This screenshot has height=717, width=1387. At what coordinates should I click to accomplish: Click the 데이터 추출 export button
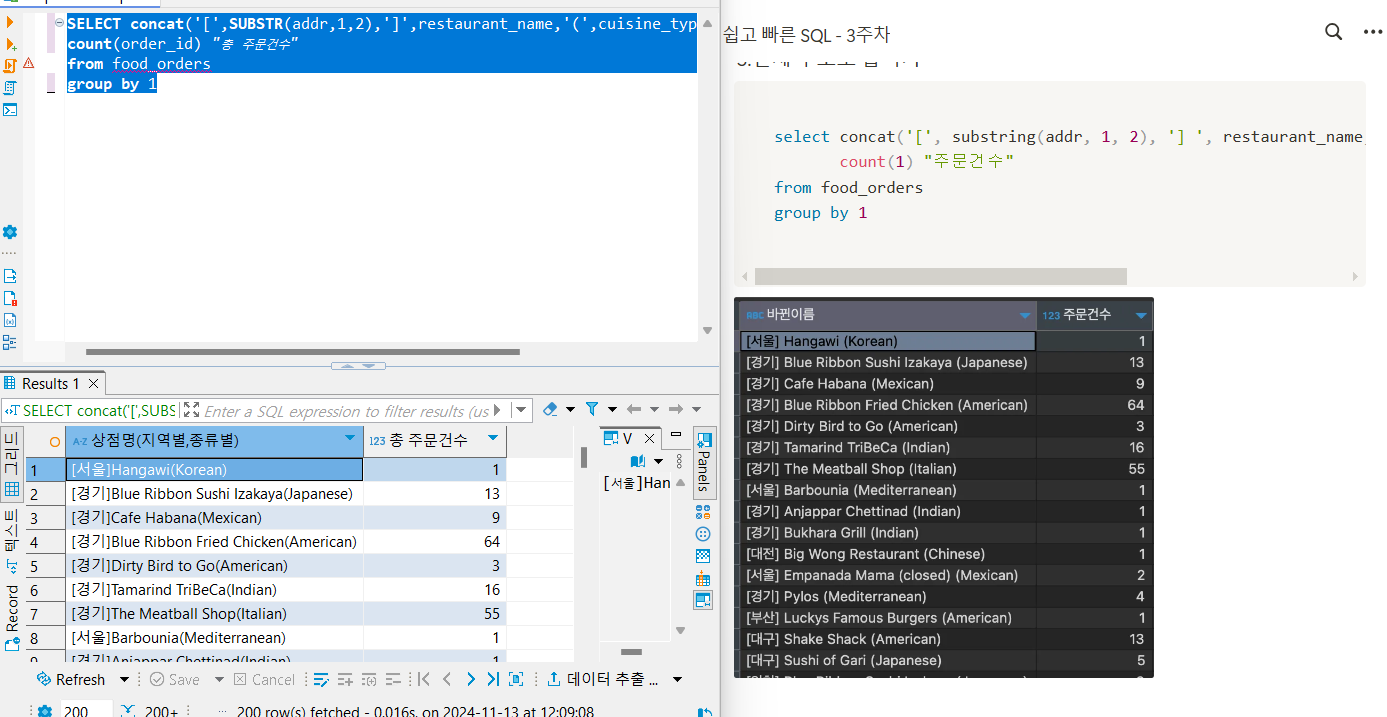(603, 679)
